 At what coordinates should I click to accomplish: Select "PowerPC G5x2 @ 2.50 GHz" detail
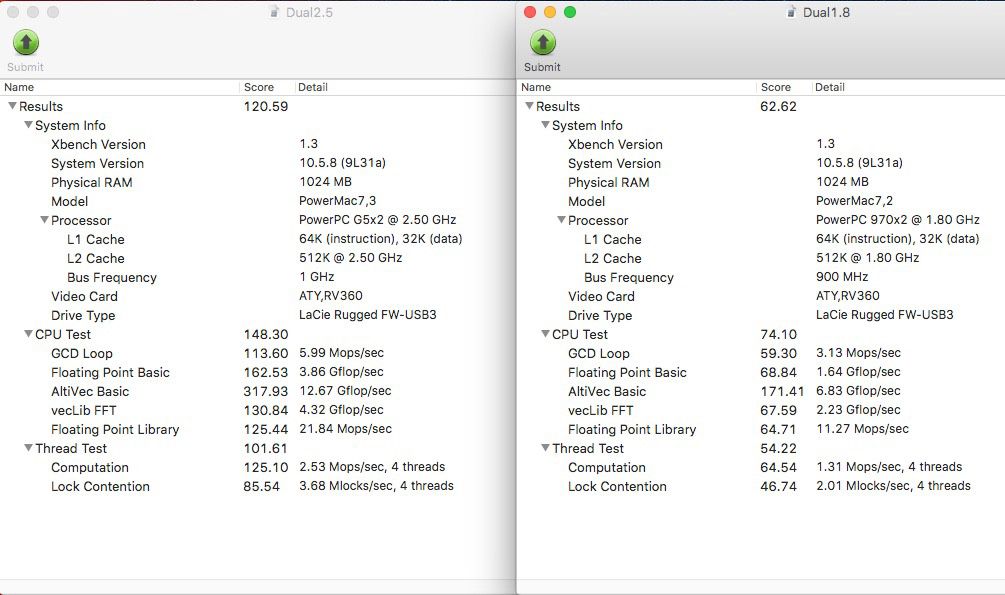pyautogui.click(x=378, y=220)
